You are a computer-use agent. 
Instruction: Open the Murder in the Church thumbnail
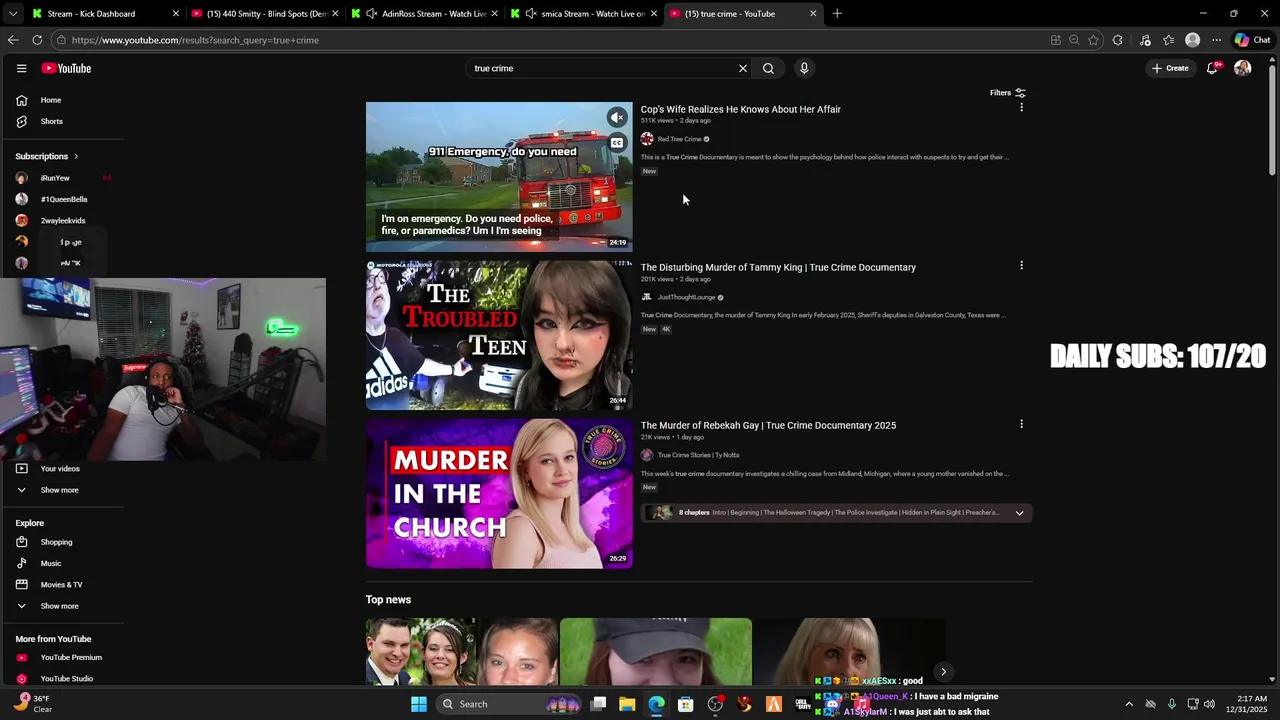pyautogui.click(x=499, y=493)
